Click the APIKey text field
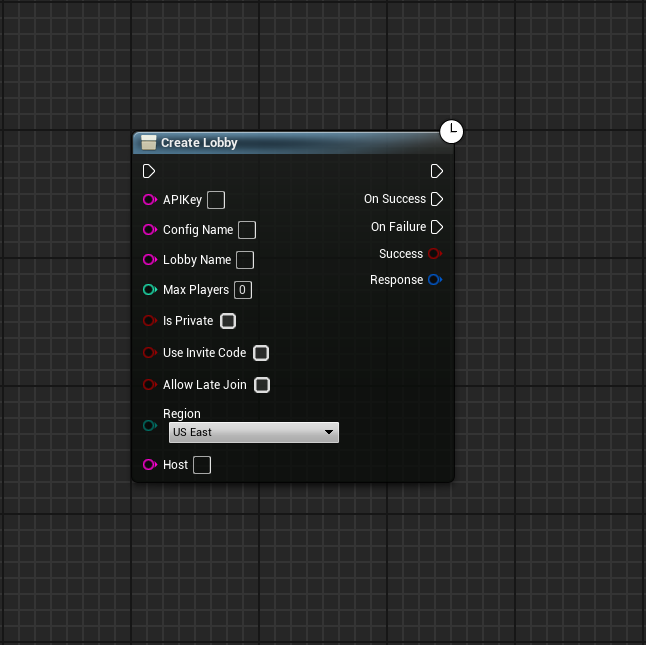This screenshot has width=646, height=645. pos(216,200)
